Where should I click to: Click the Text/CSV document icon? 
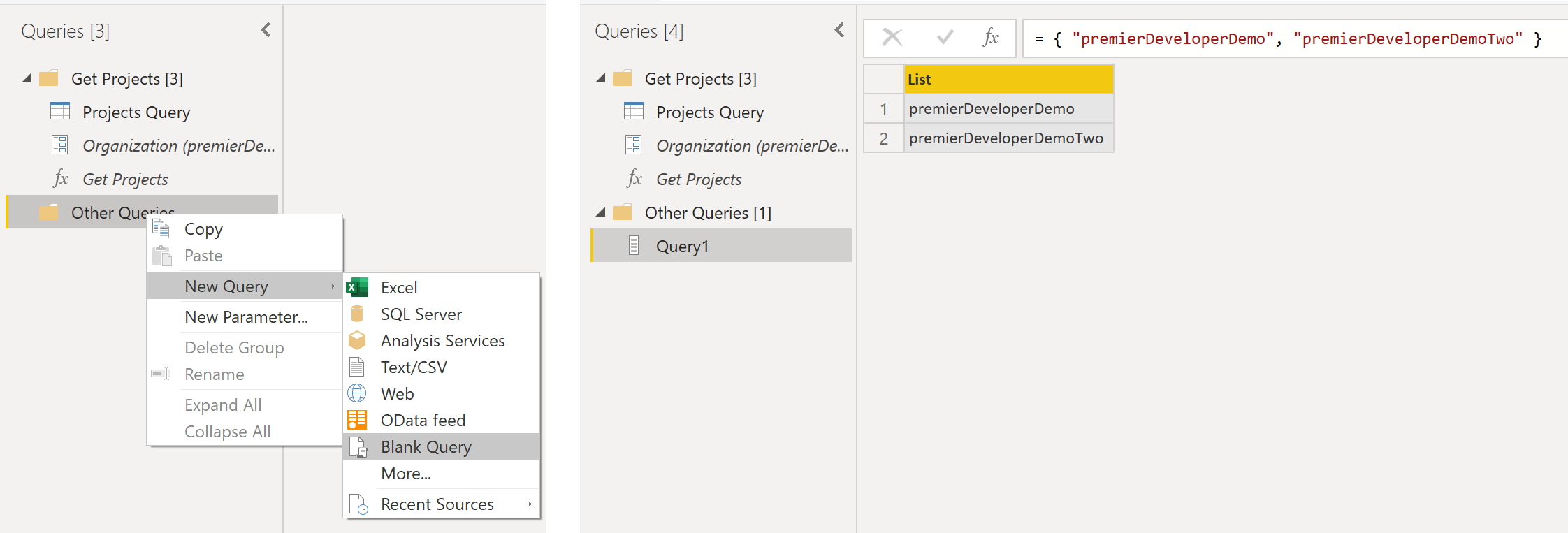click(x=357, y=367)
